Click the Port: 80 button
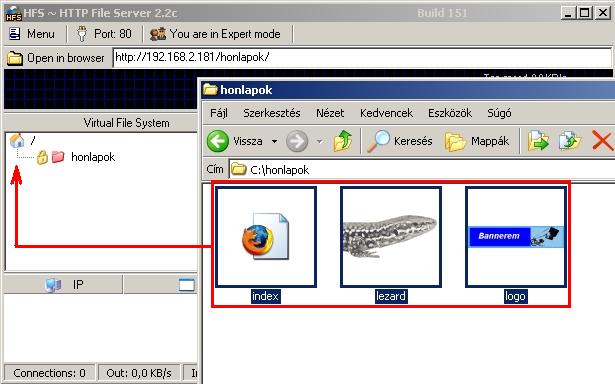This screenshot has width=615, height=384. pos(104,34)
